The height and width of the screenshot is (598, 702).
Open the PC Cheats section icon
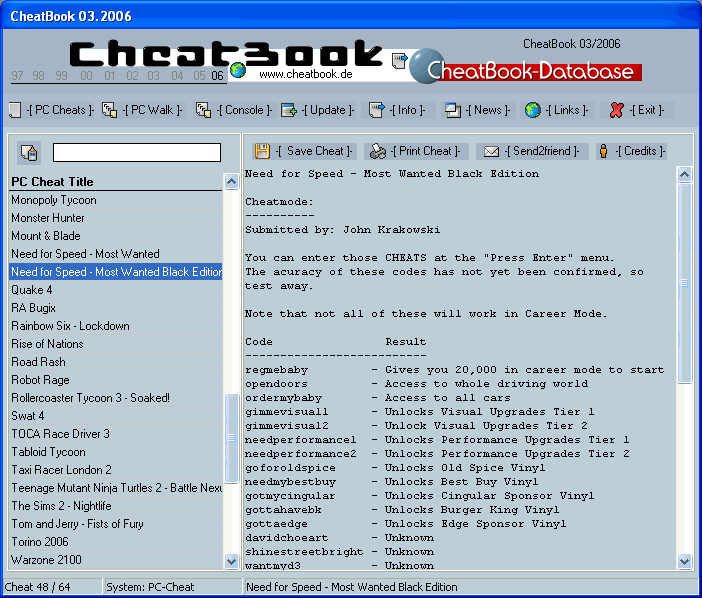tap(15, 110)
